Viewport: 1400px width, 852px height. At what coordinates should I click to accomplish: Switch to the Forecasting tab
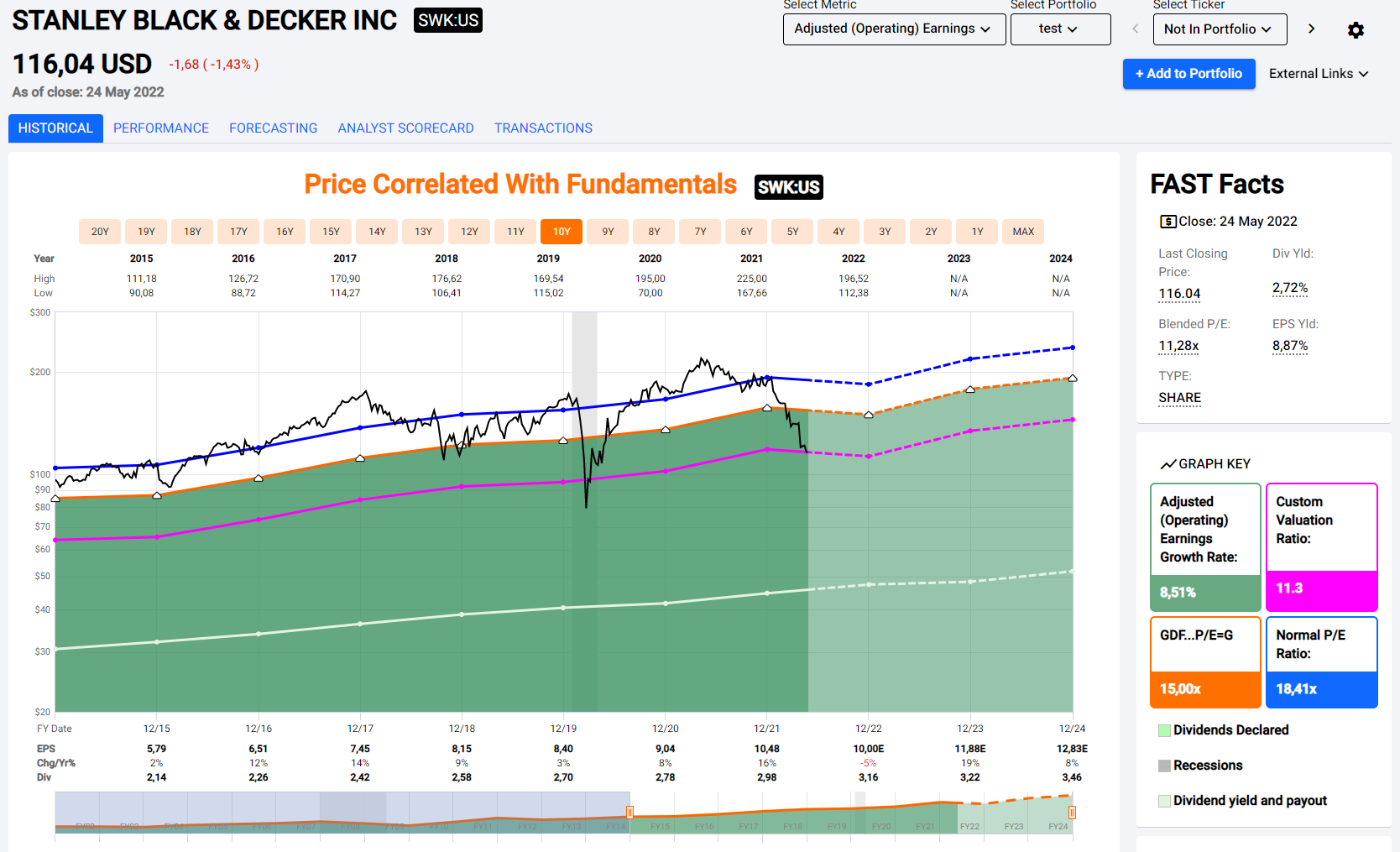(x=273, y=128)
